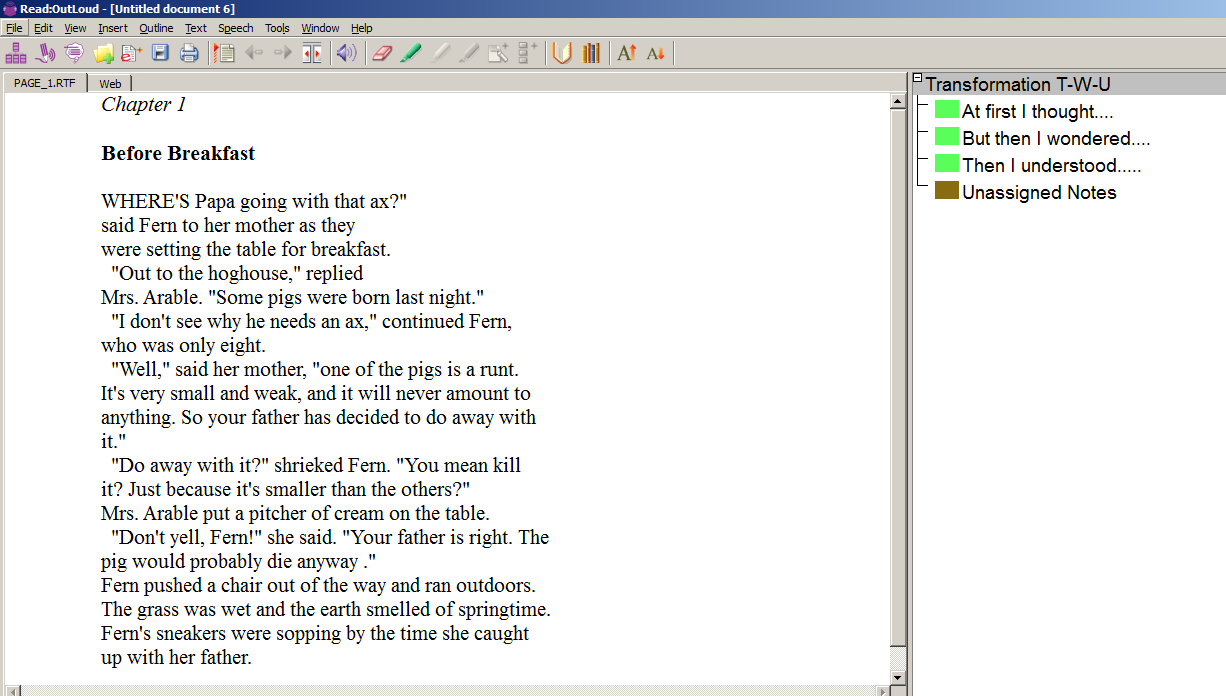The width and height of the screenshot is (1226, 696).
Task: Click the grayed add note pencil icon
Action: click(498, 53)
